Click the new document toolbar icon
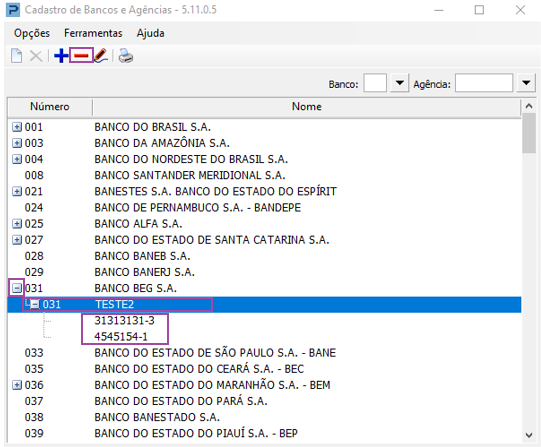This screenshot has height=447, width=541. [17, 56]
